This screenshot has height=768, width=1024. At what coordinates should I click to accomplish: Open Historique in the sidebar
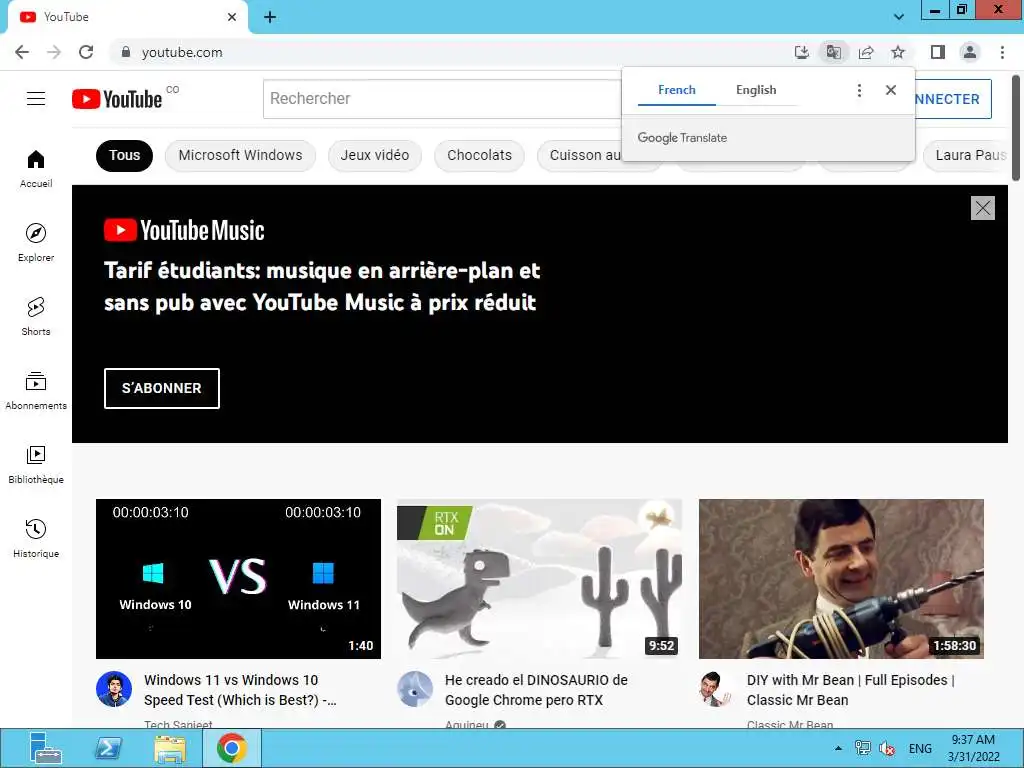click(x=36, y=538)
